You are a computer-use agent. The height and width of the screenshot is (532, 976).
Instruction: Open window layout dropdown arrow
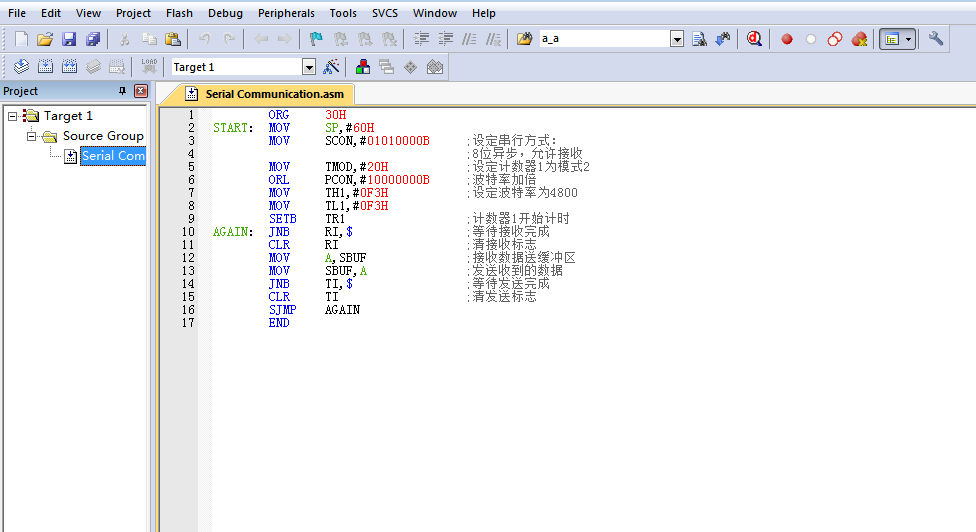(909, 39)
